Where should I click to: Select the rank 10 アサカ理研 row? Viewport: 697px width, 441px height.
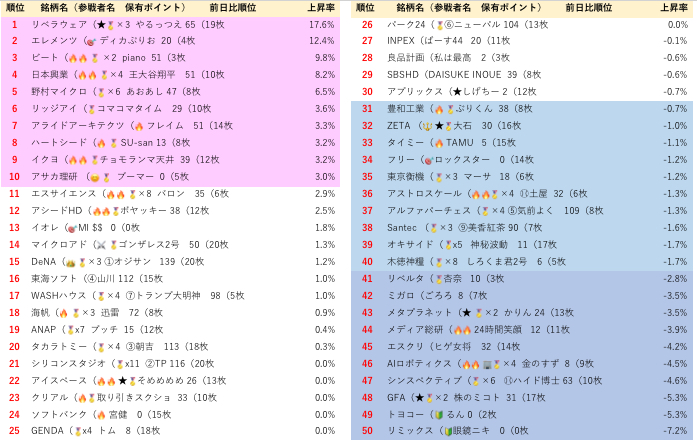tap(171, 176)
